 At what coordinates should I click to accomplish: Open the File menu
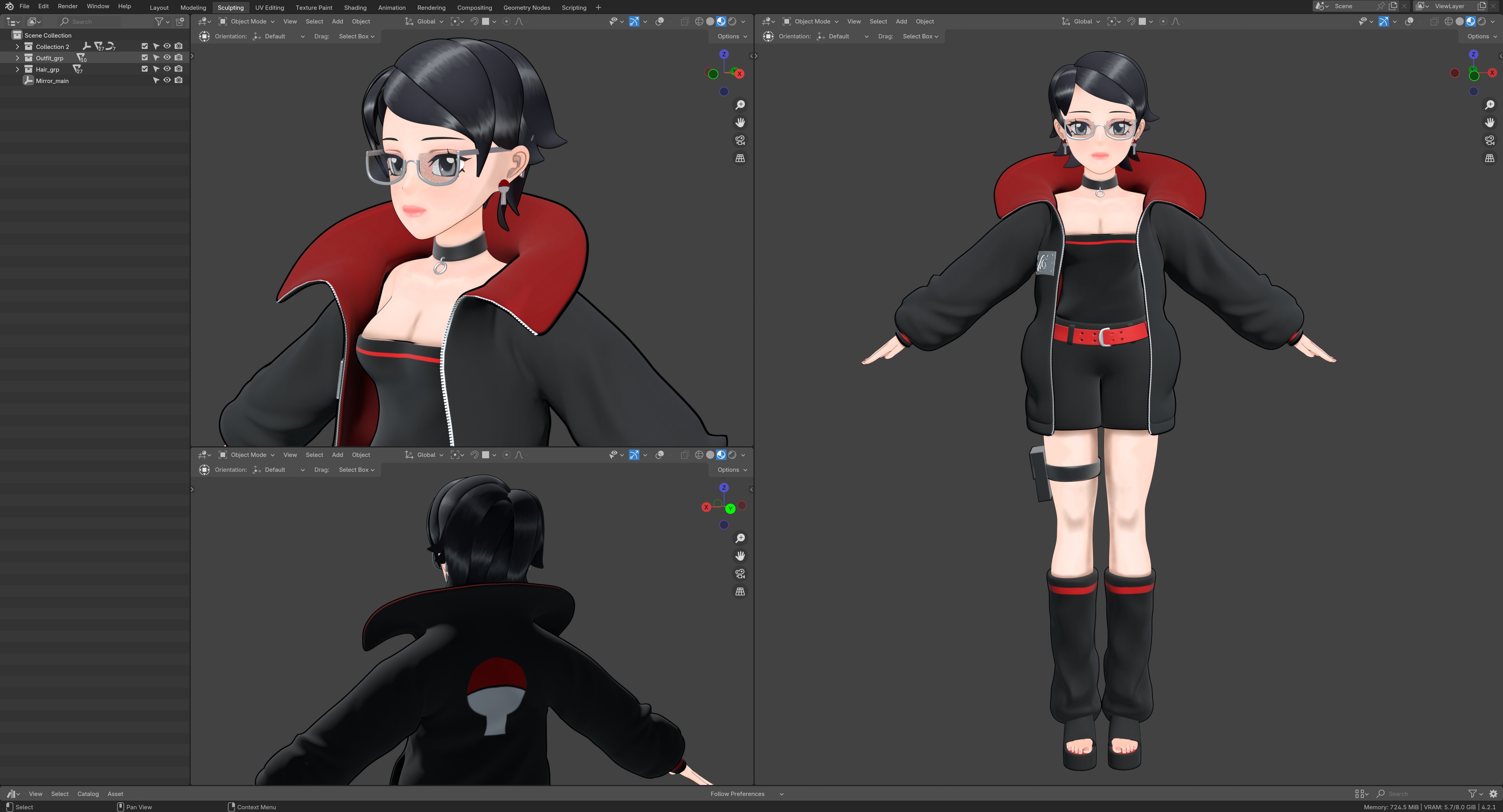[x=25, y=6]
